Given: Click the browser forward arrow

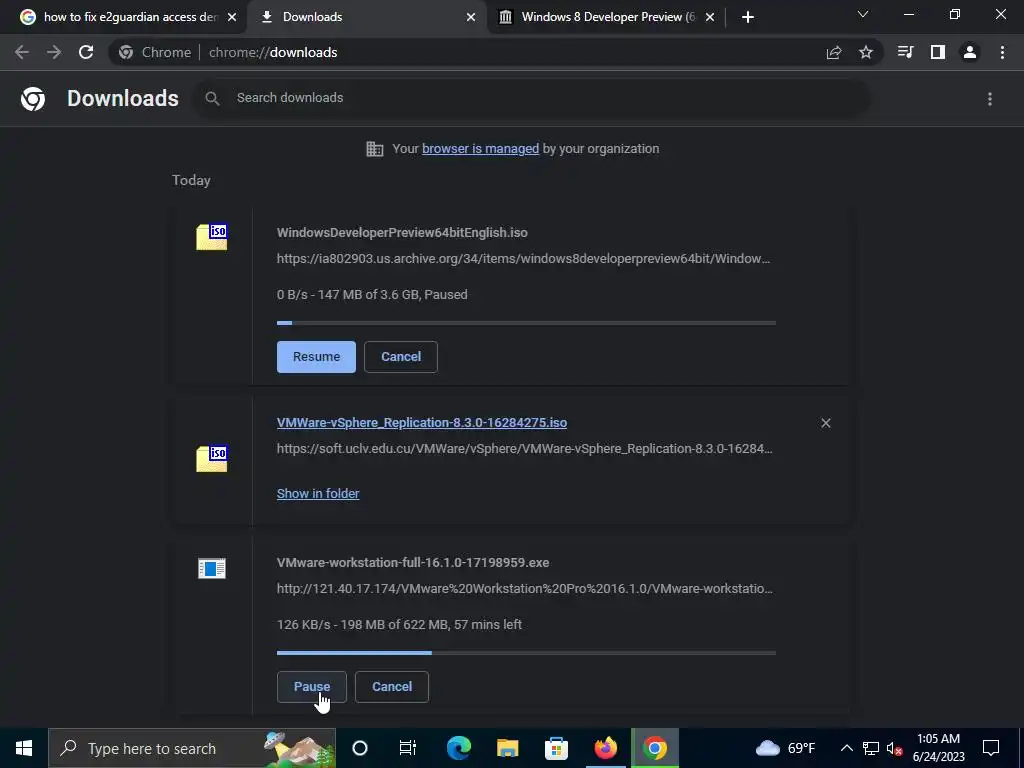Looking at the screenshot, I should tap(54, 52).
